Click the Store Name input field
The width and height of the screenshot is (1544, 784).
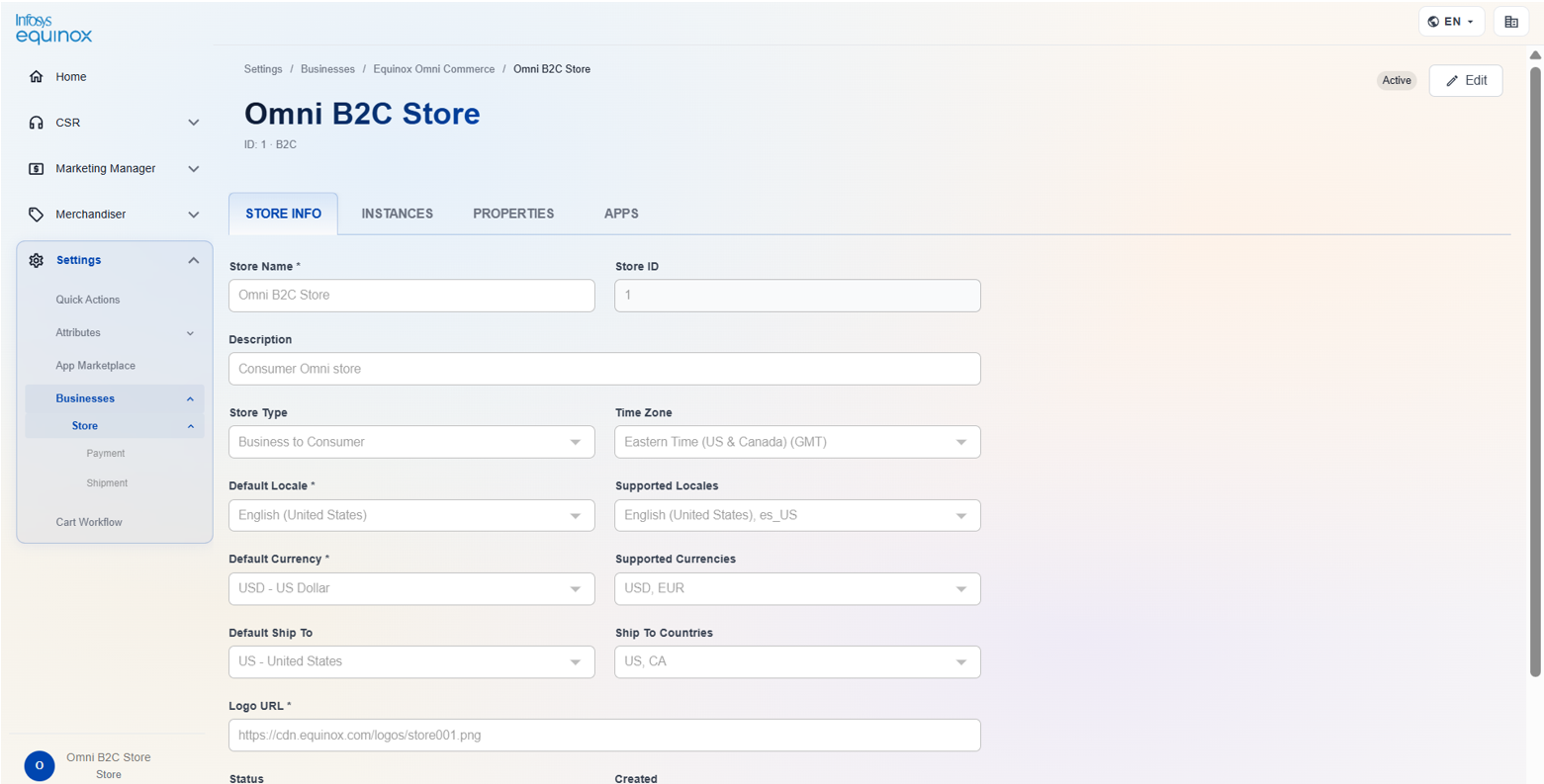click(411, 296)
